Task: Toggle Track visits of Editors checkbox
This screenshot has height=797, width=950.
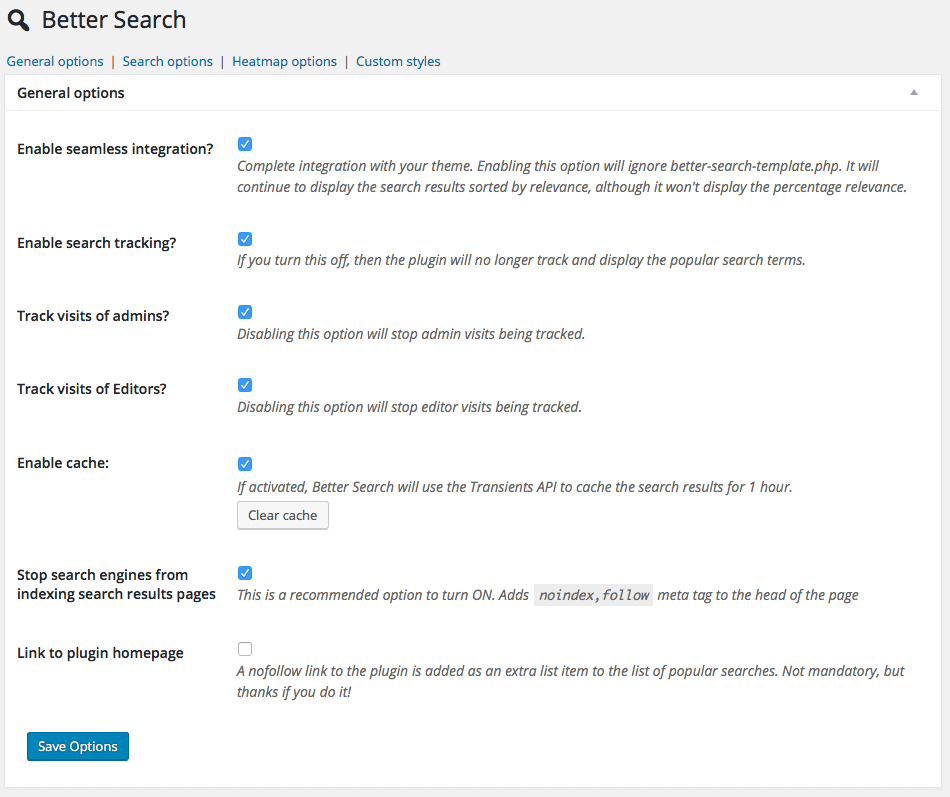Action: pyautogui.click(x=245, y=385)
